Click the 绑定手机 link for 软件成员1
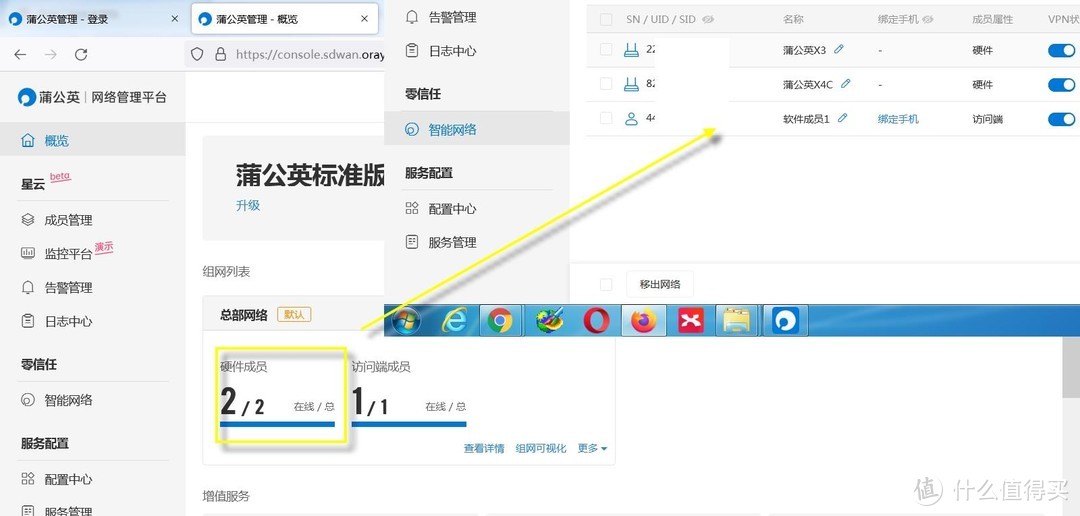The image size is (1080, 516). [898, 119]
